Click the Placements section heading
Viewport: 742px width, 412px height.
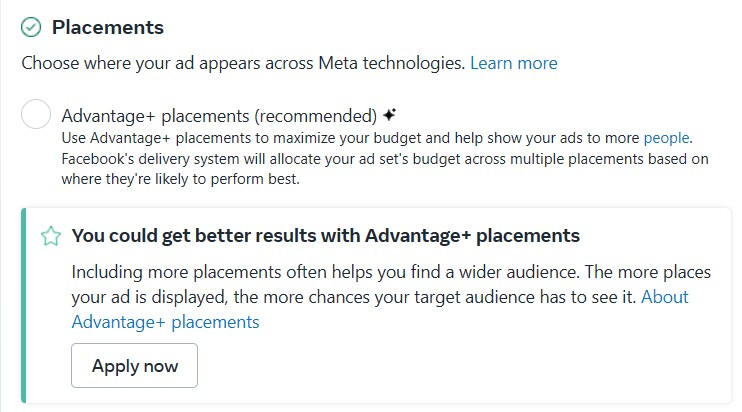pyautogui.click(x=108, y=27)
